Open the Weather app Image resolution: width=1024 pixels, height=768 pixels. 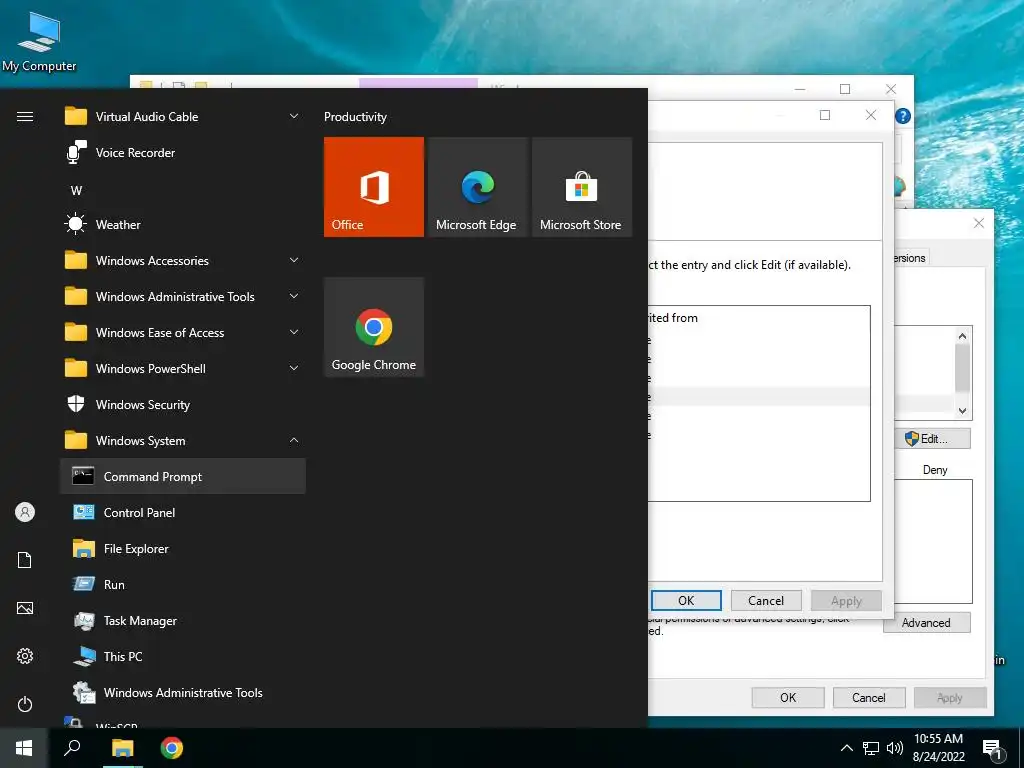click(183, 225)
